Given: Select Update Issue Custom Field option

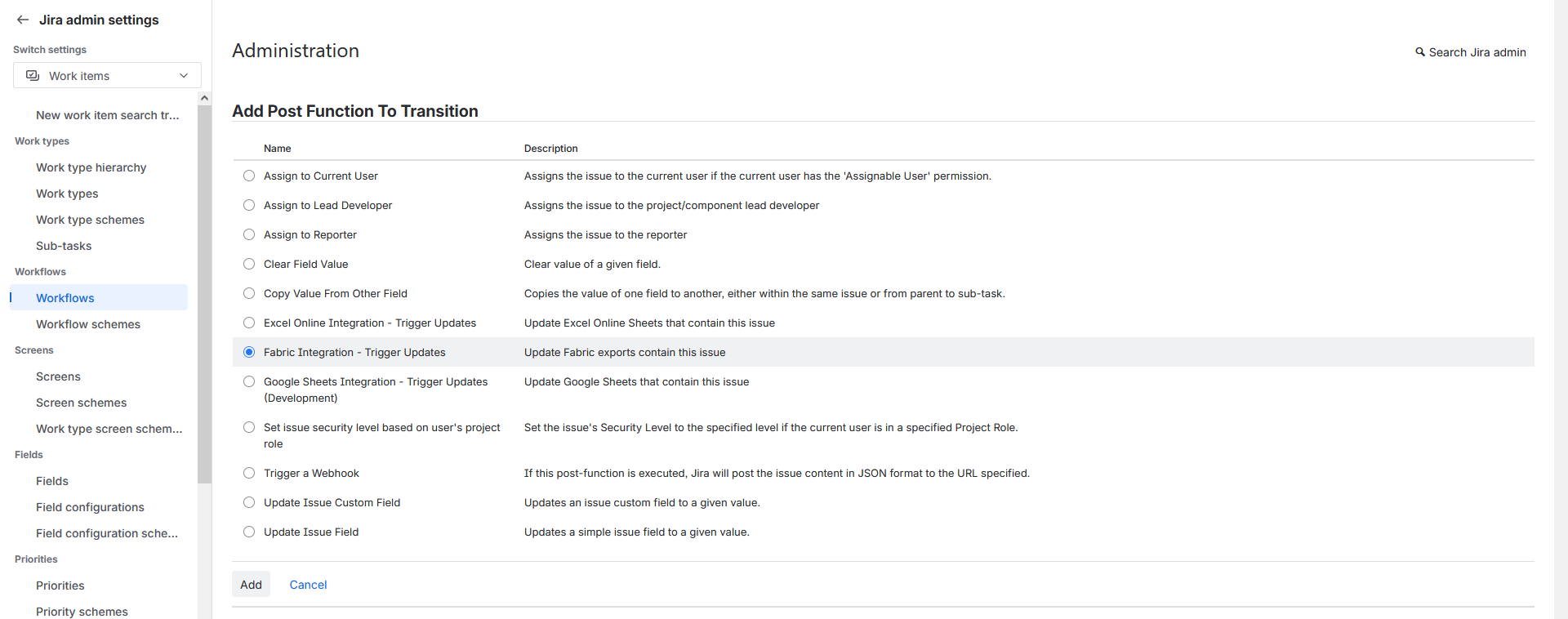Looking at the screenshot, I should click(x=249, y=502).
